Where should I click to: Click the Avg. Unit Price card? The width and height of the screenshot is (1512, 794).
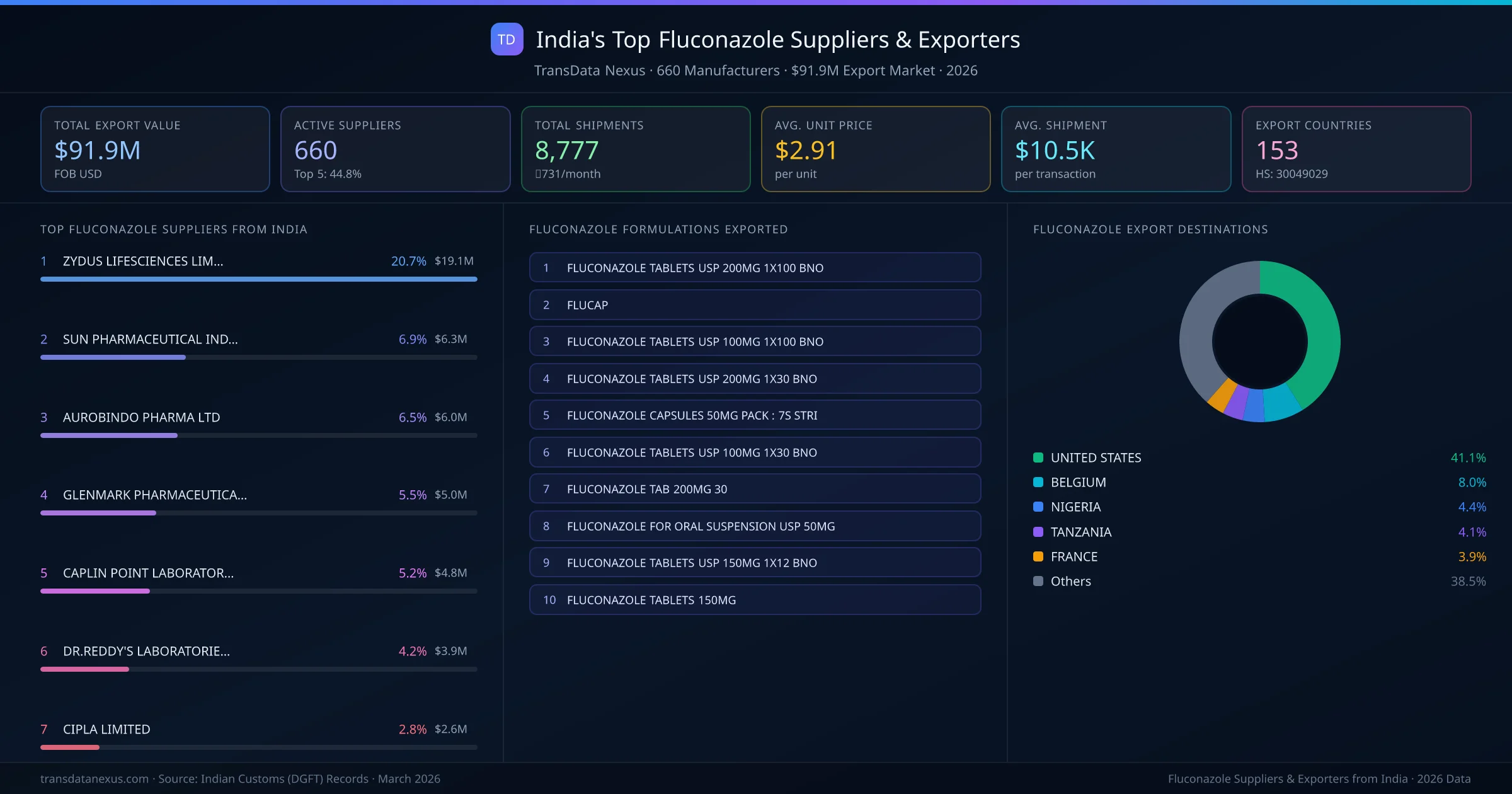point(876,149)
